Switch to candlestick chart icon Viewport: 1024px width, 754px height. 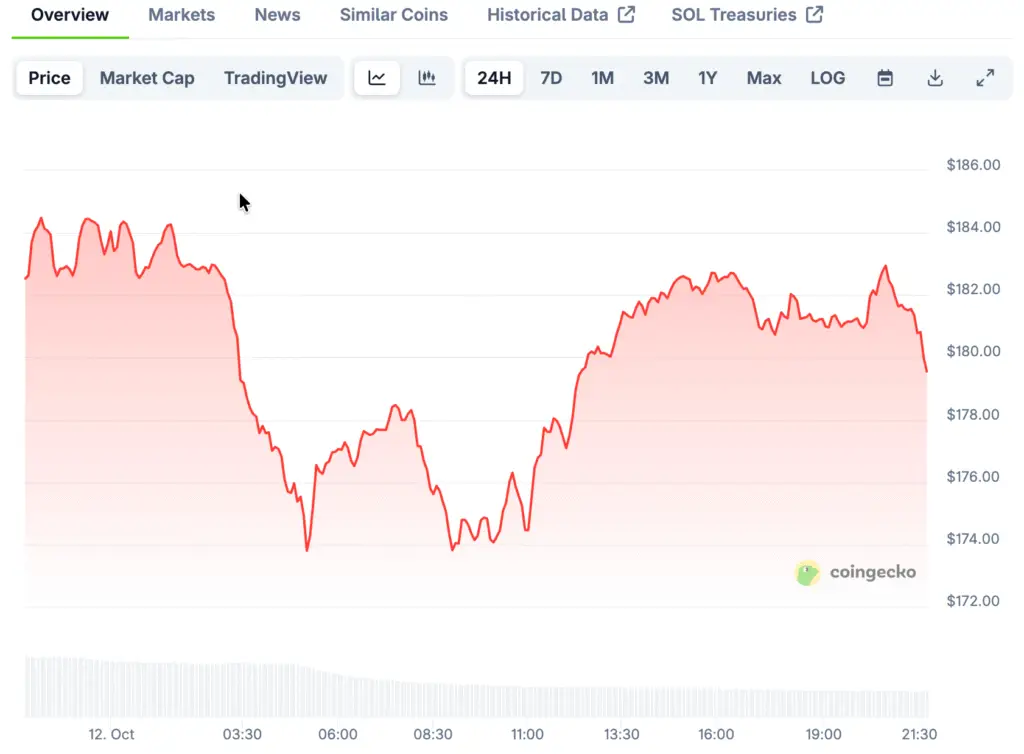point(427,78)
